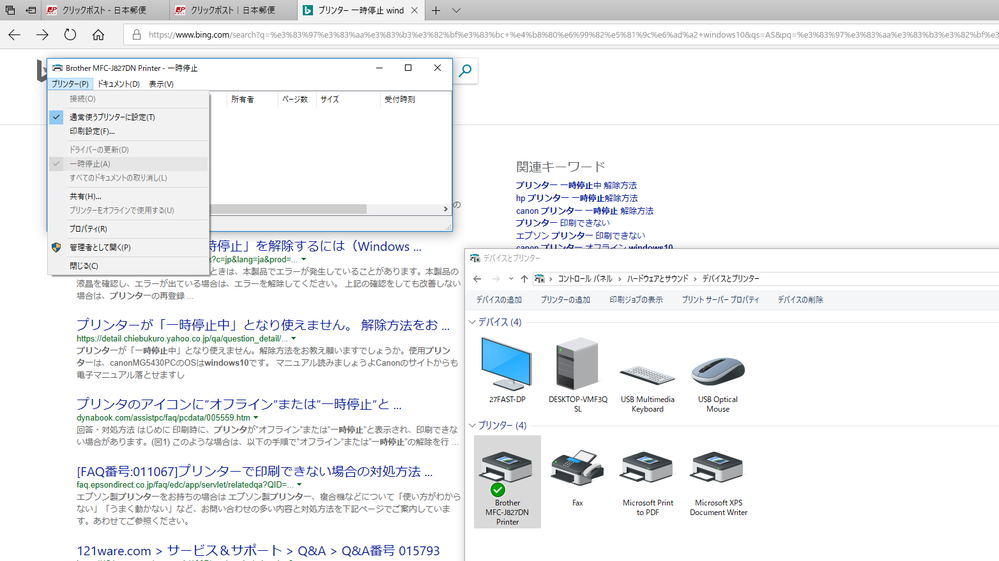Click the Bing search magnifier icon
The height and width of the screenshot is (561, 999).
(466, 70)
